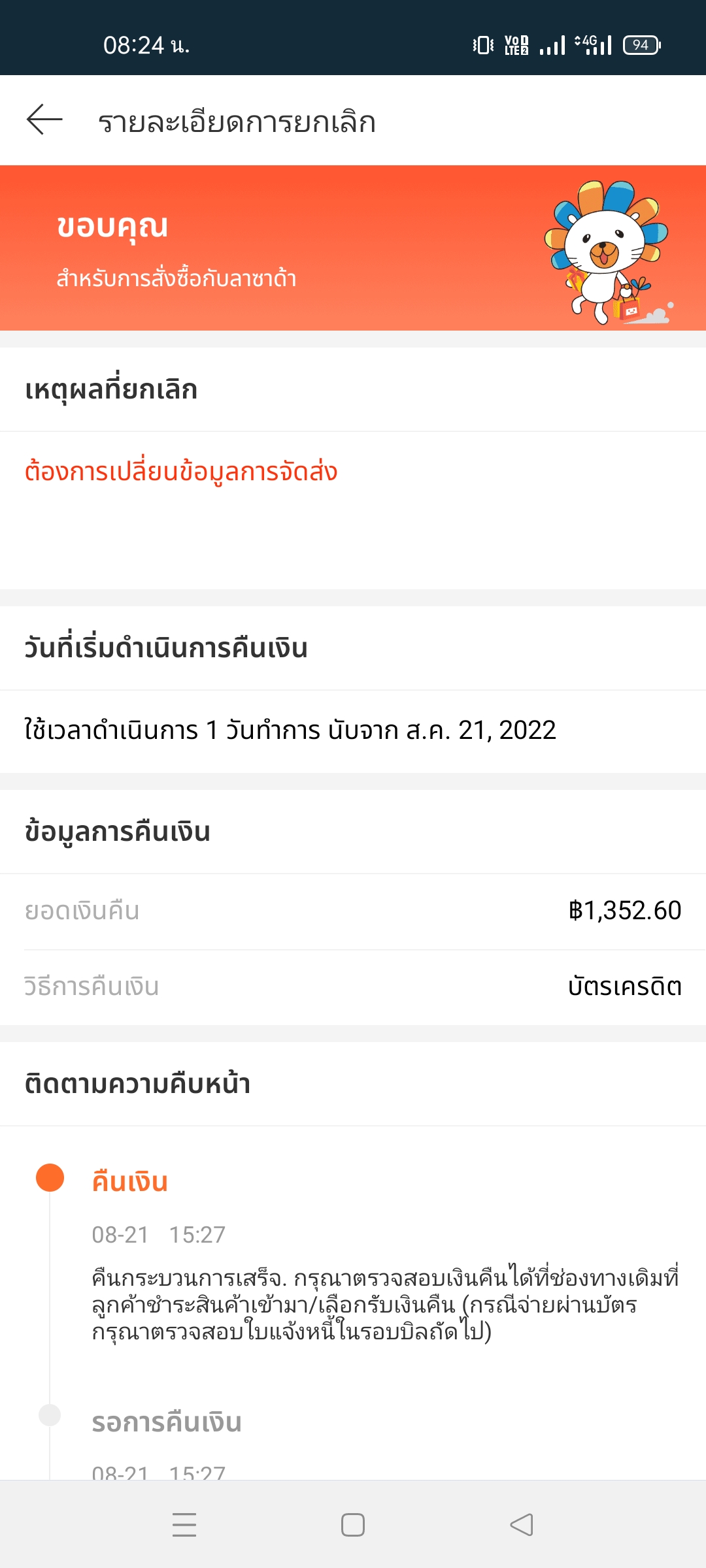Tap the Android recent apps menu icon
706x1568 pixels.
[x=184, y=1525]
